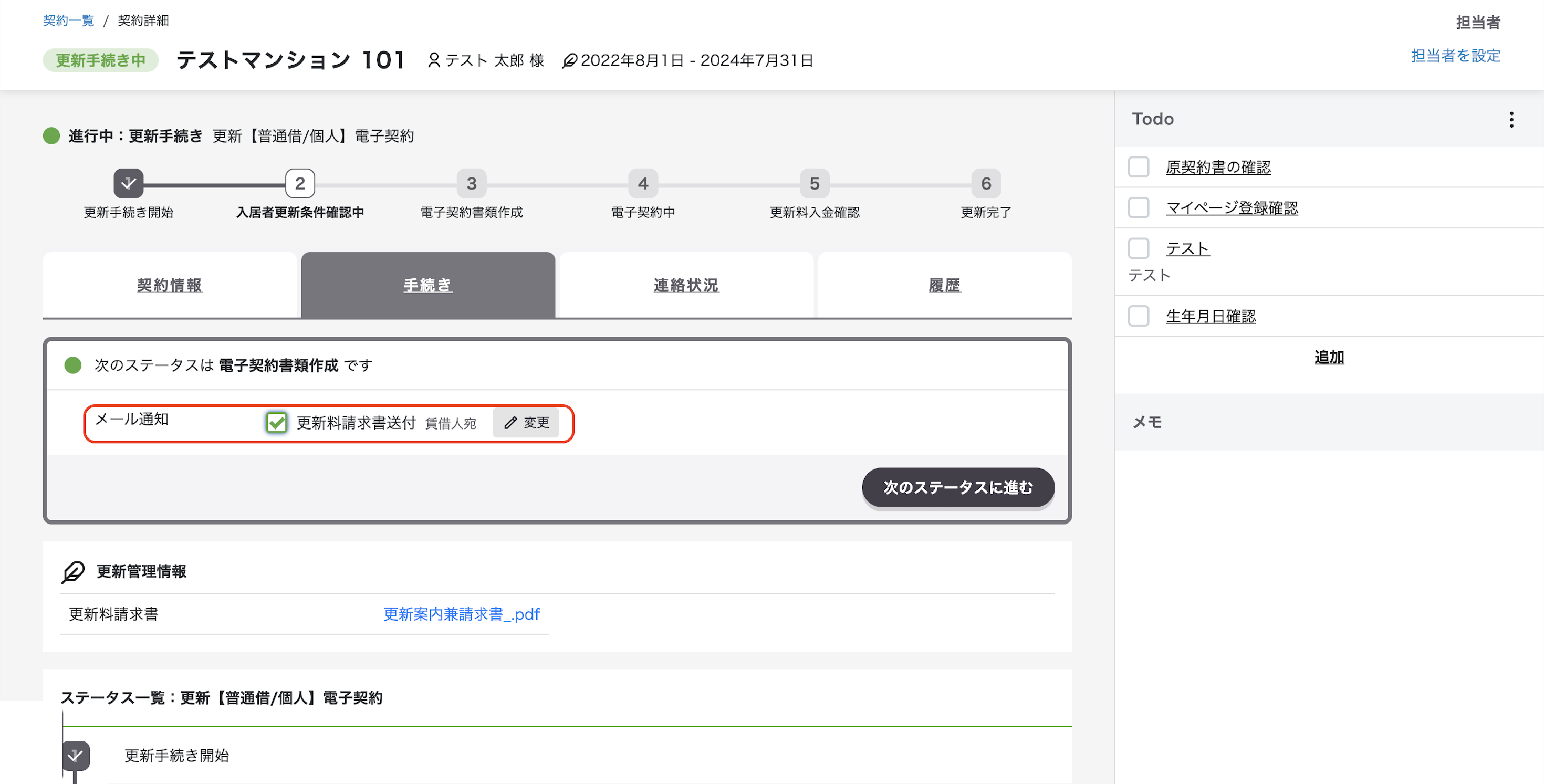Click the テストマンション 101 title text
The width and height of the screenshot is (1544, 784).
click(291, 60)
